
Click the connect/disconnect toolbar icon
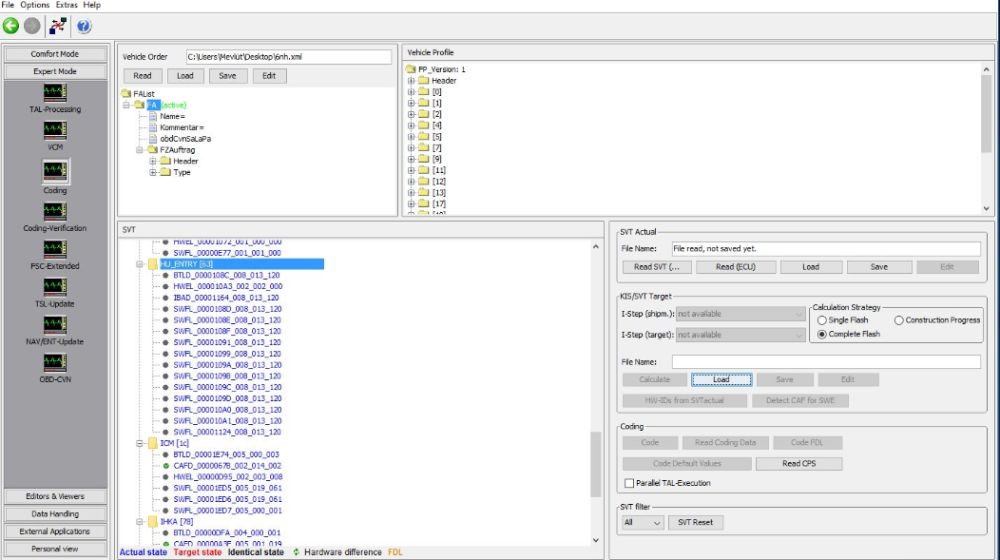[x=58, y=26]
